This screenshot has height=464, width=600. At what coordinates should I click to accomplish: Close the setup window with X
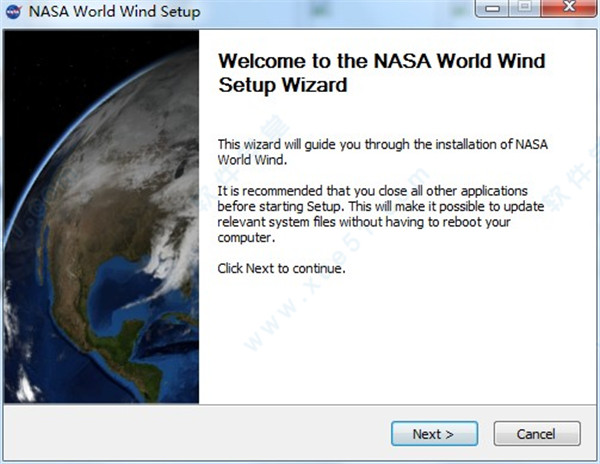tap(569, 8)
